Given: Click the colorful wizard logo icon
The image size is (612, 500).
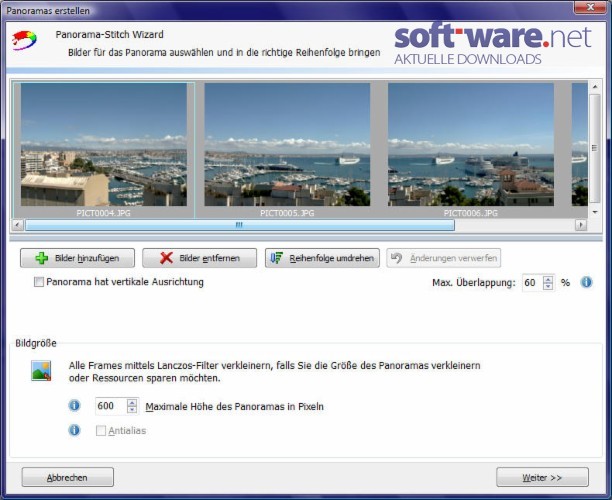Looking at the screenshot, I should 24,40.
